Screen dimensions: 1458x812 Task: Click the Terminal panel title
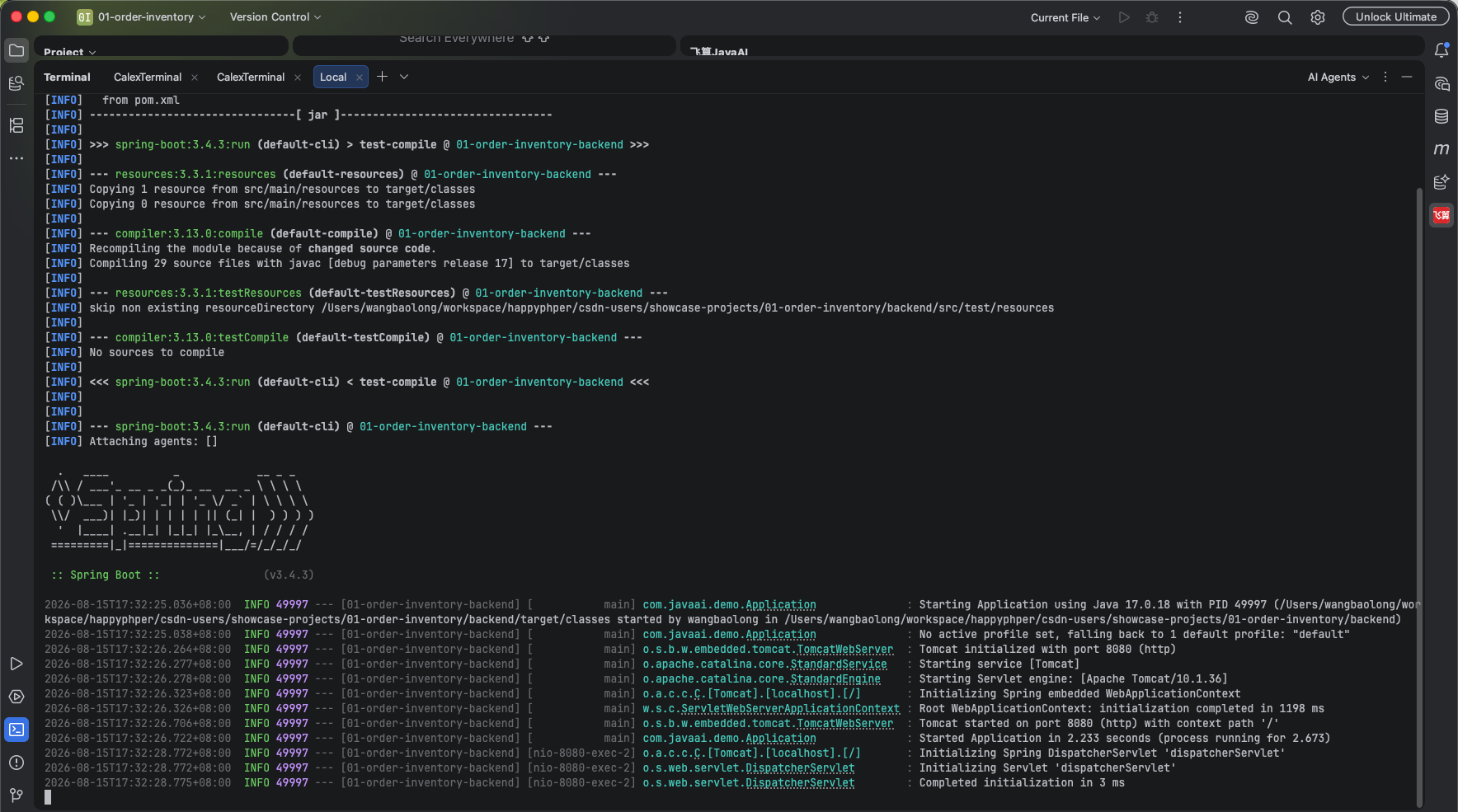pyautogui.click(x=67, y=77)
